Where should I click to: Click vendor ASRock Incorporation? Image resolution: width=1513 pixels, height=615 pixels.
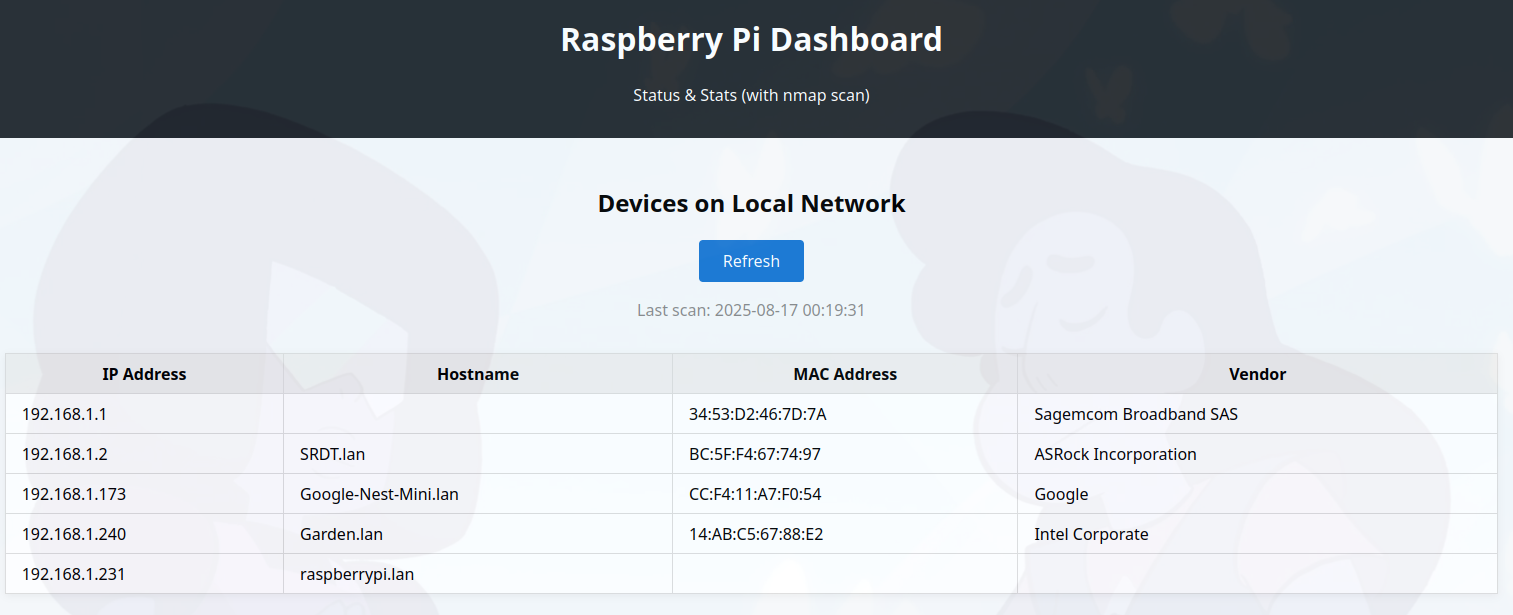coord(1115,454)
